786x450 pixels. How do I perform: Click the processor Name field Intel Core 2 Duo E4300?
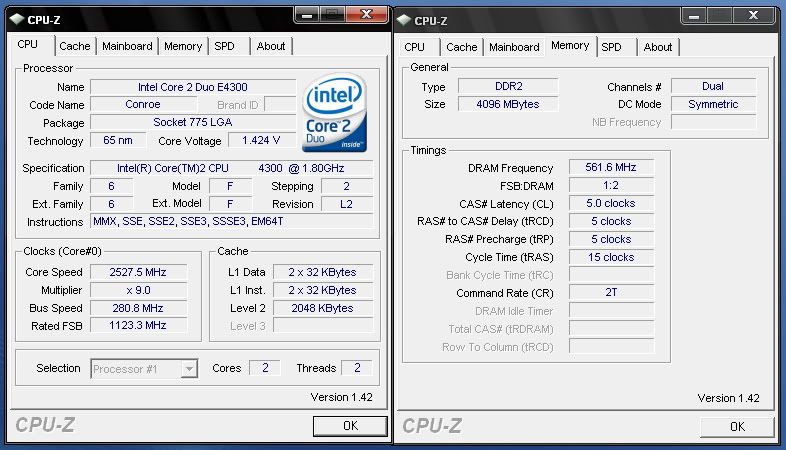click(193, 87)
